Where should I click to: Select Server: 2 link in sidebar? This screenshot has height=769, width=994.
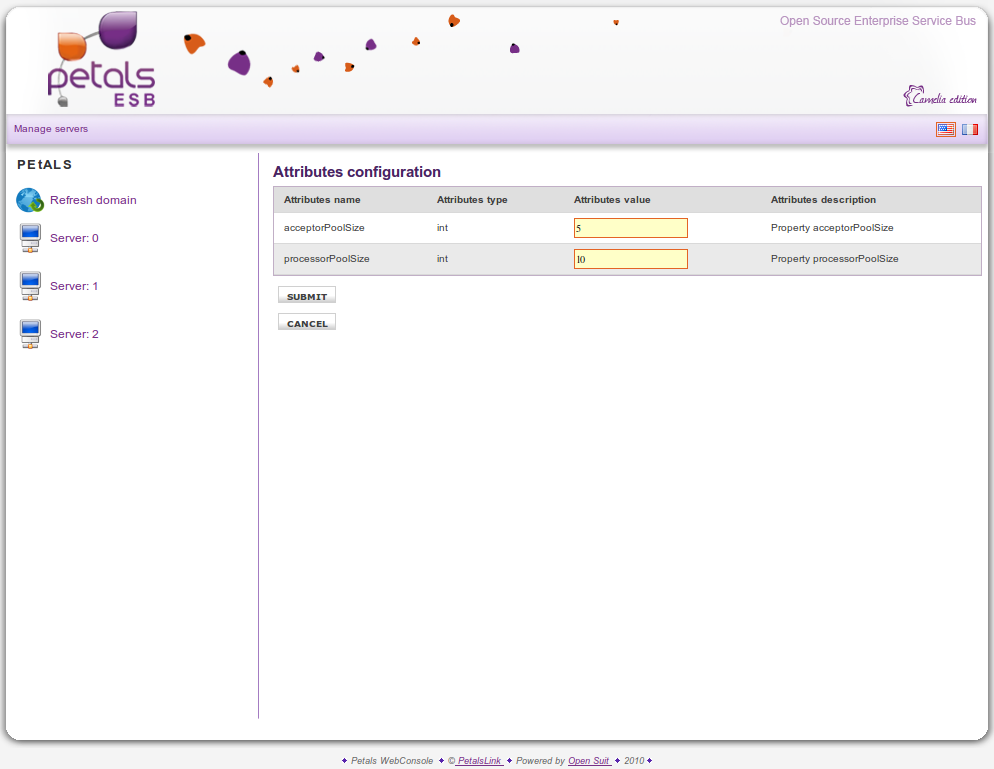(x=74, y=334)
